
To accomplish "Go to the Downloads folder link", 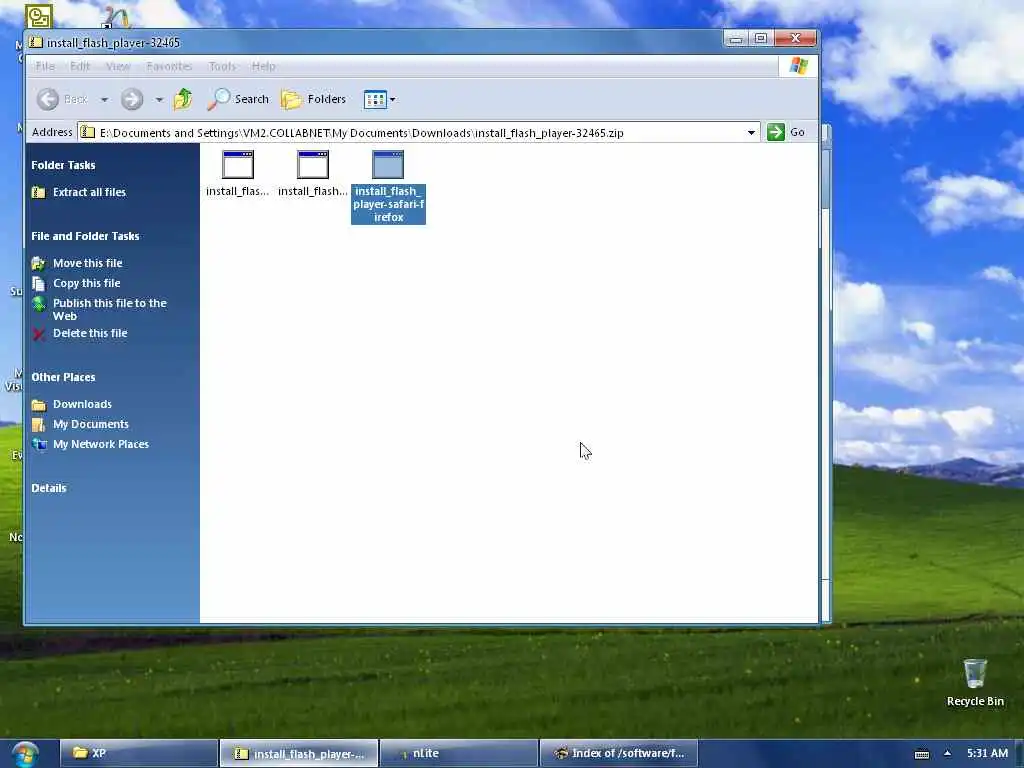I will click(82, 404).
